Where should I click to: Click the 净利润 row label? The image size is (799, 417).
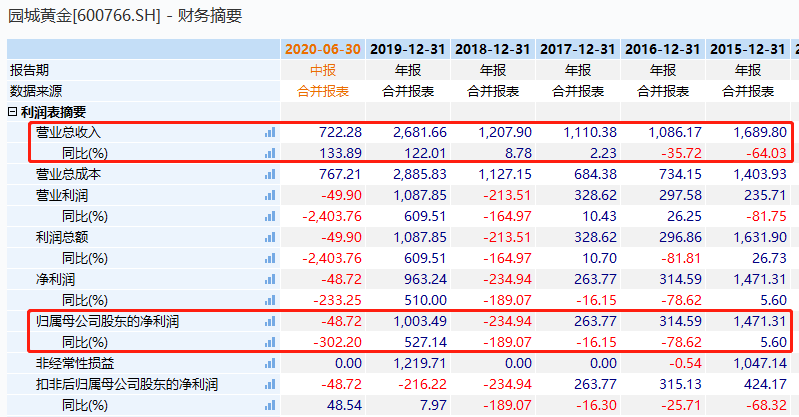pos(55,279)
